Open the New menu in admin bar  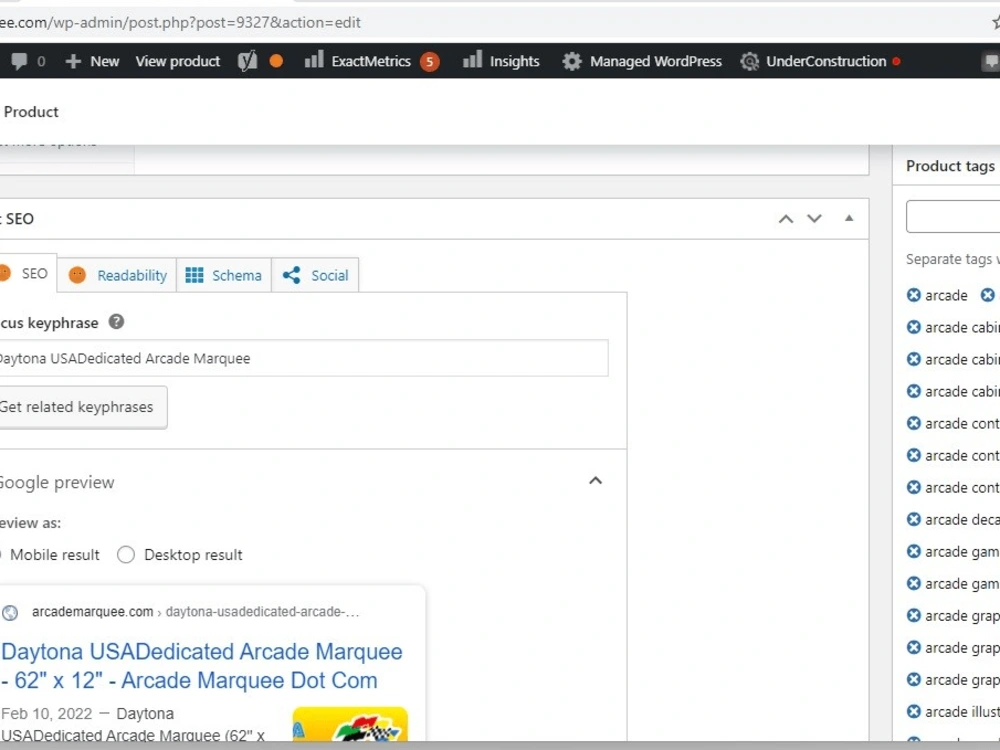point(92,61)
